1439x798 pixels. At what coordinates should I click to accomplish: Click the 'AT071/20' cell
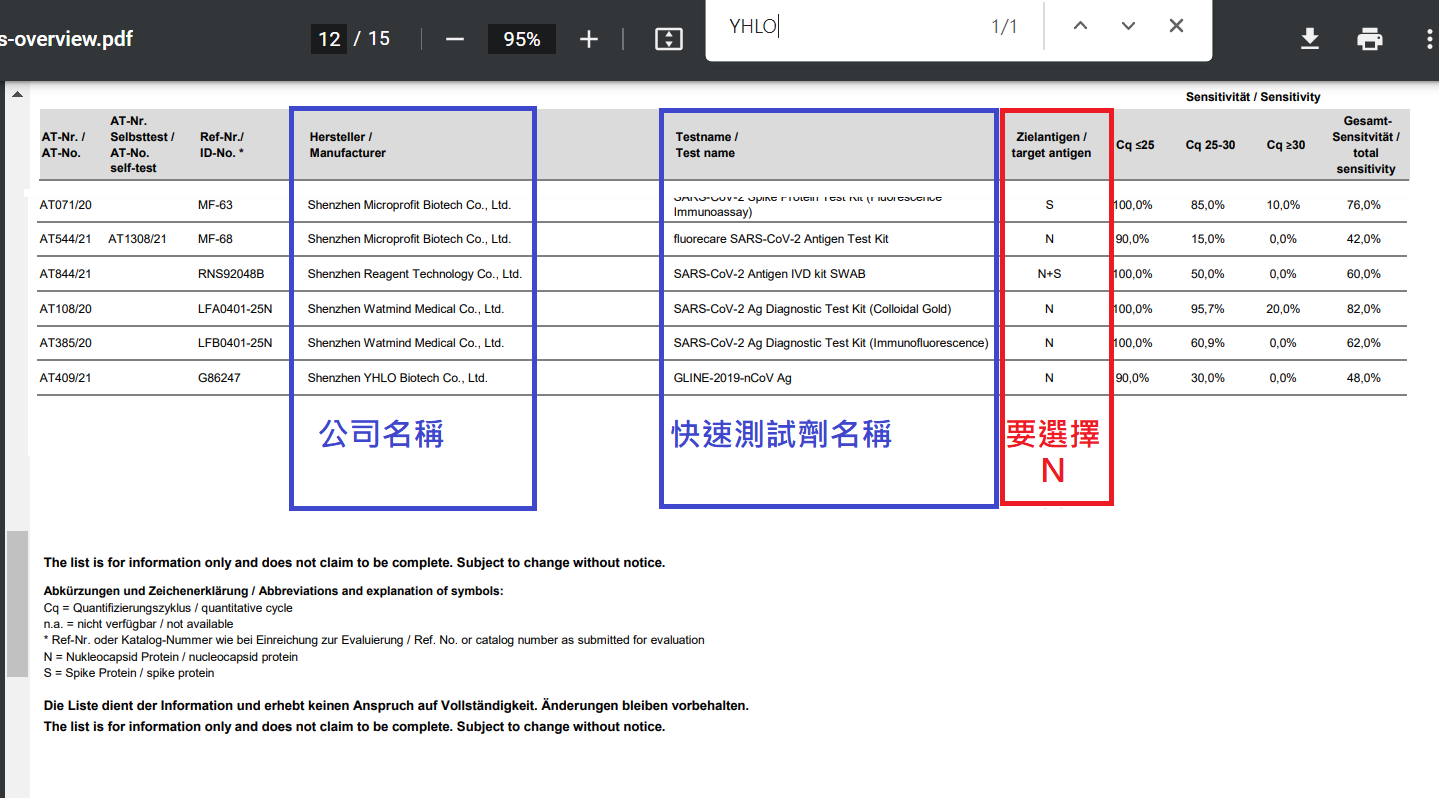pyautogui.click(x=66, y=205)
